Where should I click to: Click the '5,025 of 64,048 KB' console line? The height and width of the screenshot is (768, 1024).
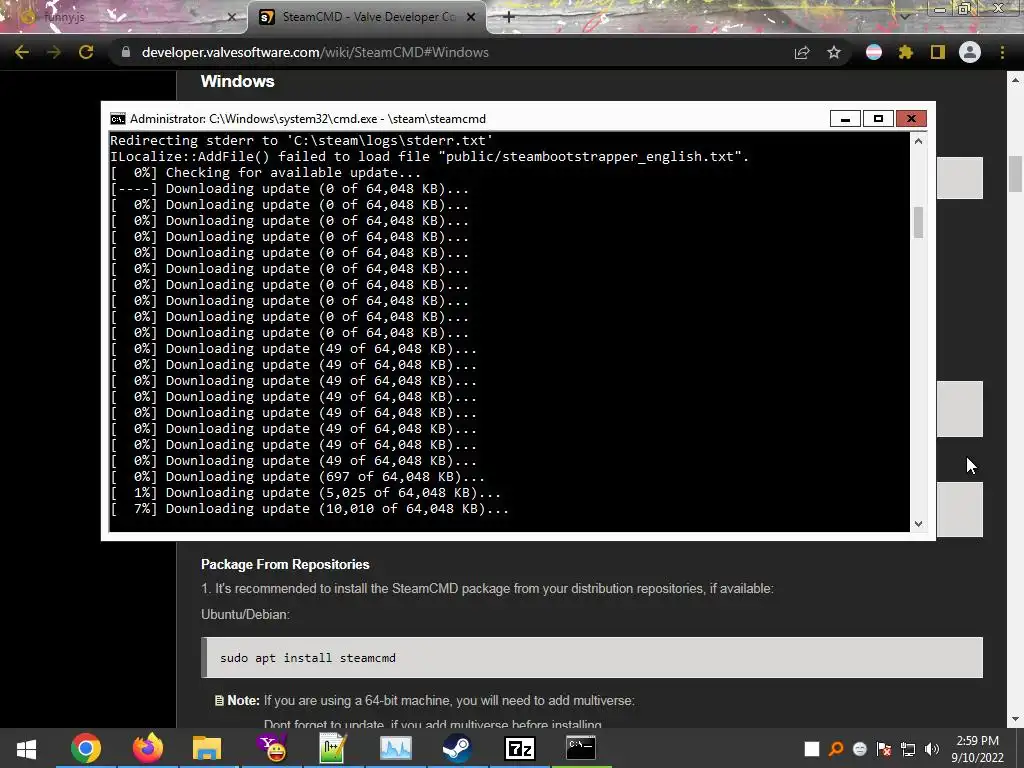305,493
